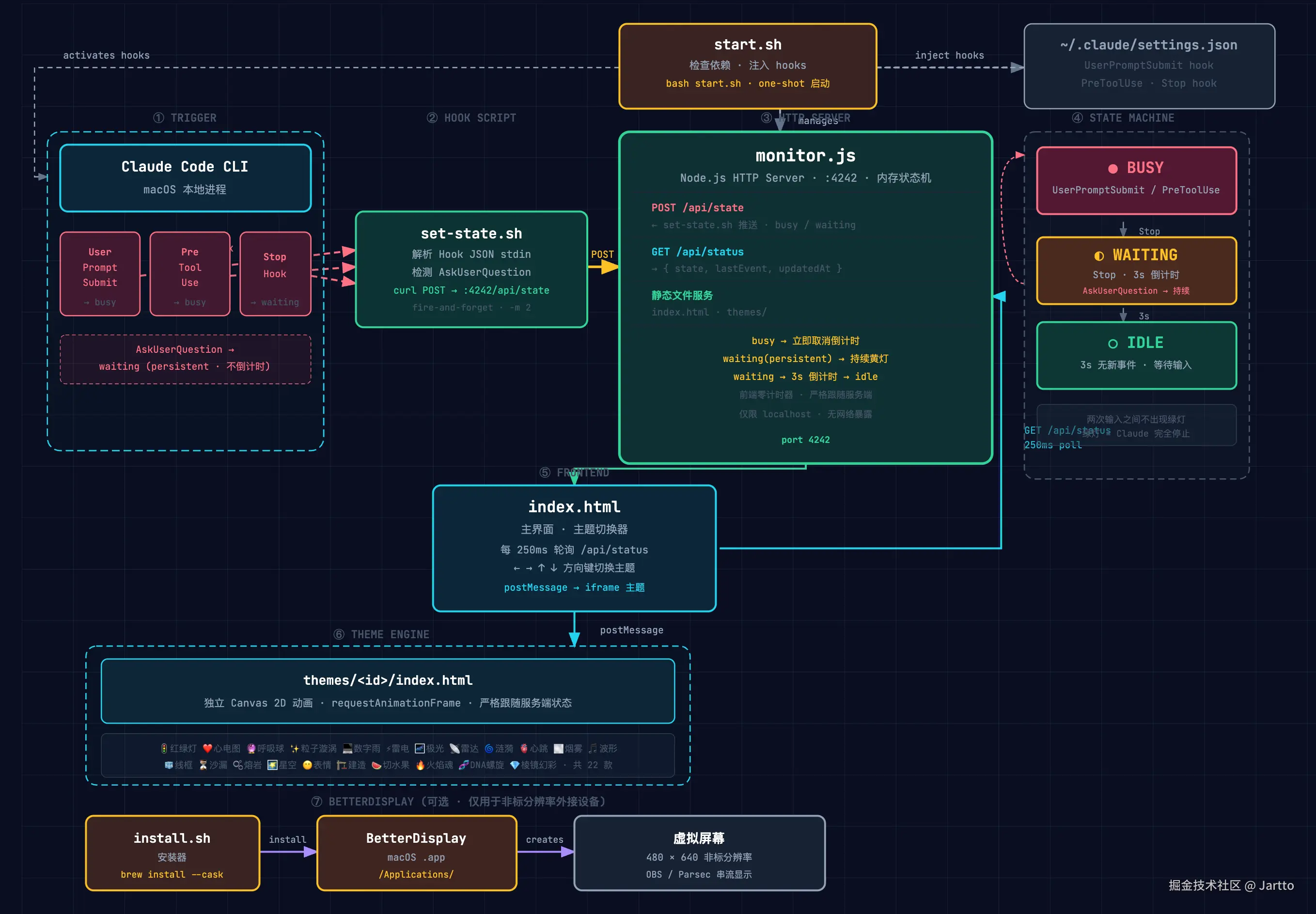Select the User Prompt Submit hook box
This screenshot has height=914, width=1316.
(100, 274)
